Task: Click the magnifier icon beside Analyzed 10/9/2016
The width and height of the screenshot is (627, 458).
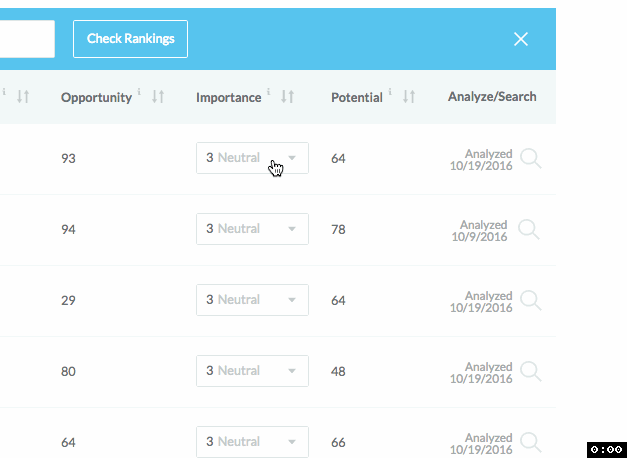Action: point(529,230)
